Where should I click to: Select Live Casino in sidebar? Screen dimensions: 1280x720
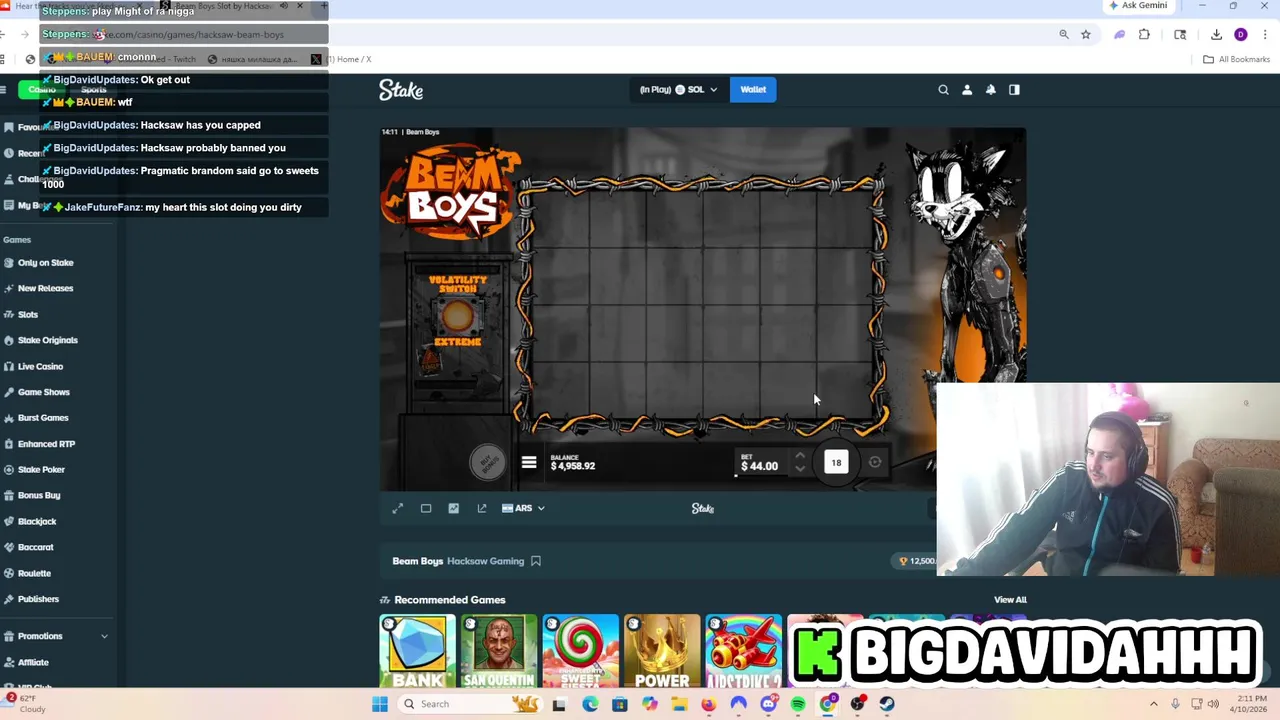pos(40,367)
